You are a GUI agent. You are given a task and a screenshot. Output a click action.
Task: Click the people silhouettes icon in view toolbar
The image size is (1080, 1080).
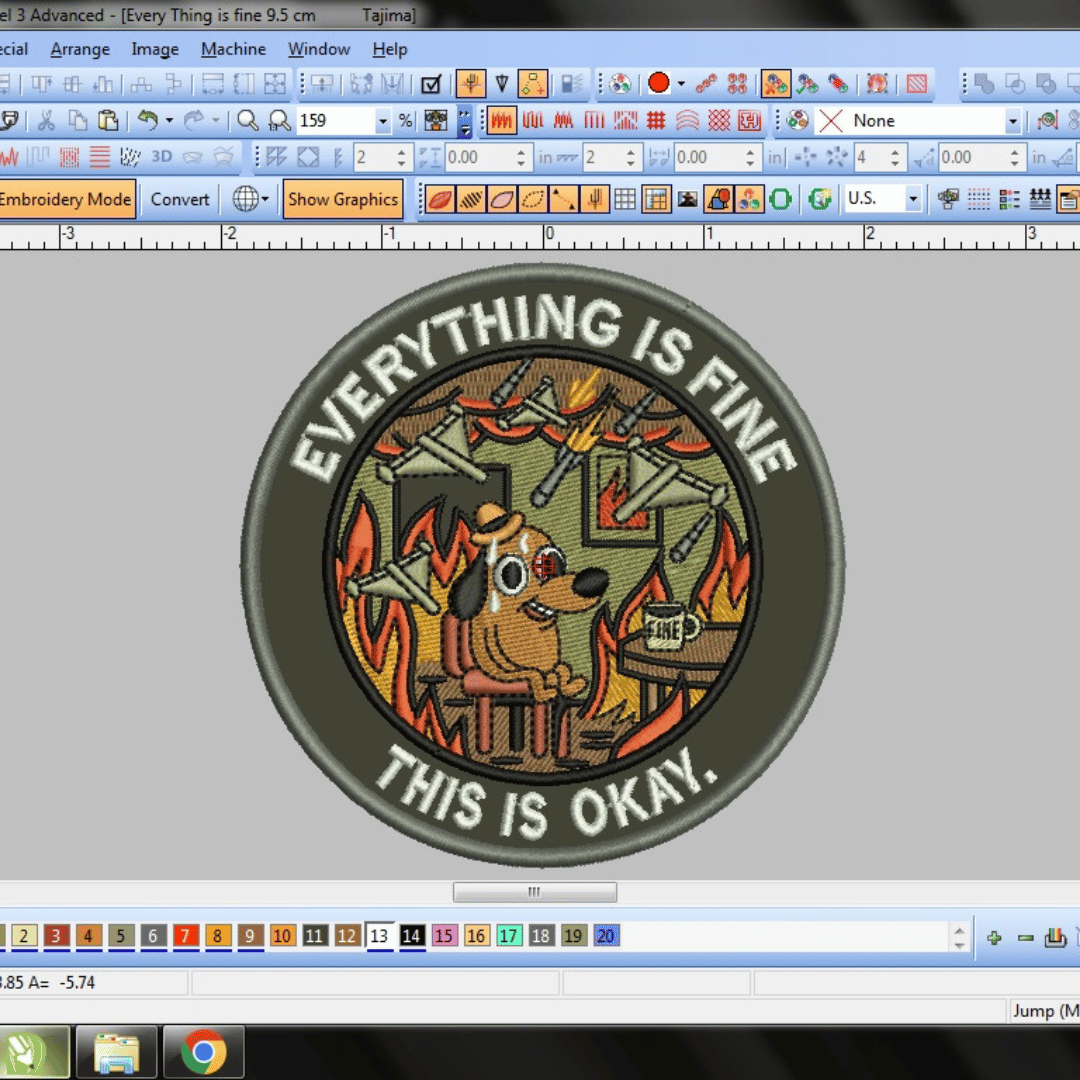tap(1040, 199)
